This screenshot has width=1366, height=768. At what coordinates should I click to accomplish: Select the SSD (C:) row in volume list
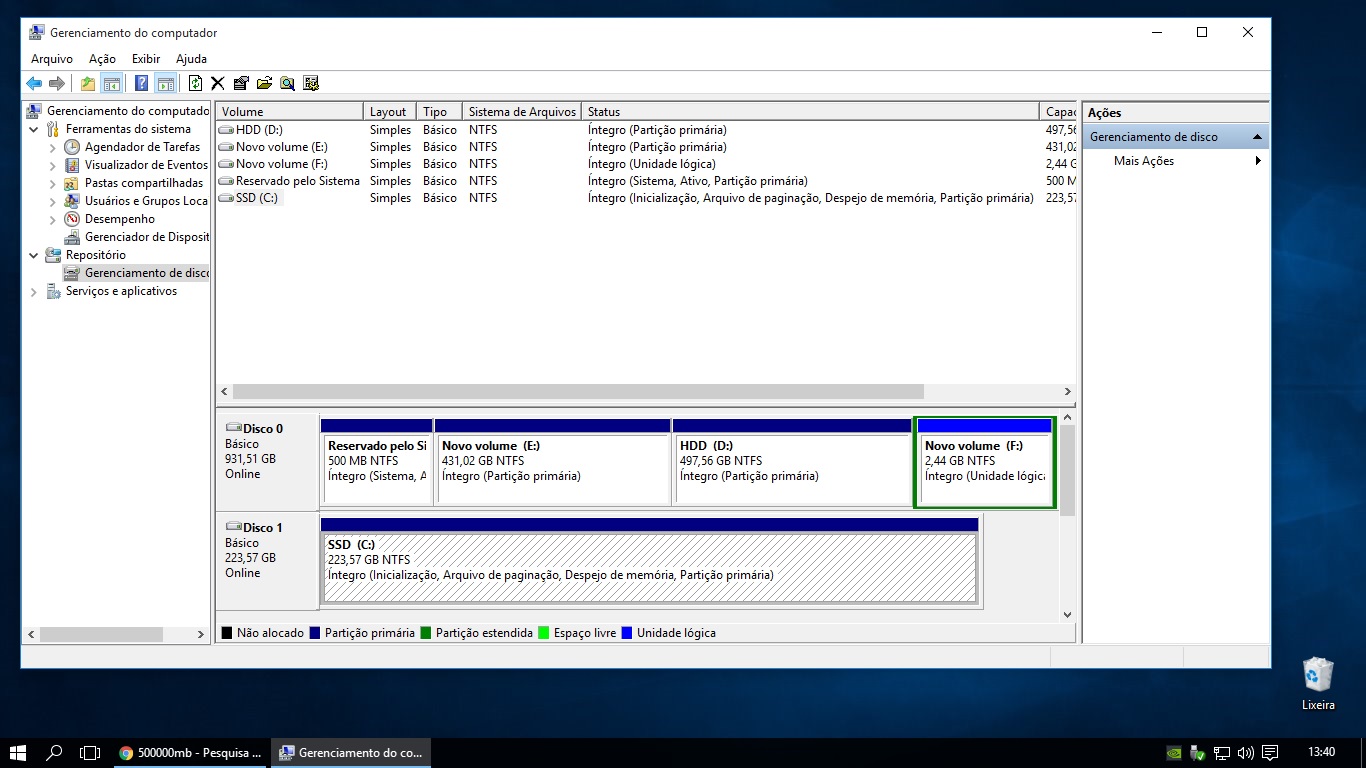[x=646, y=198]
